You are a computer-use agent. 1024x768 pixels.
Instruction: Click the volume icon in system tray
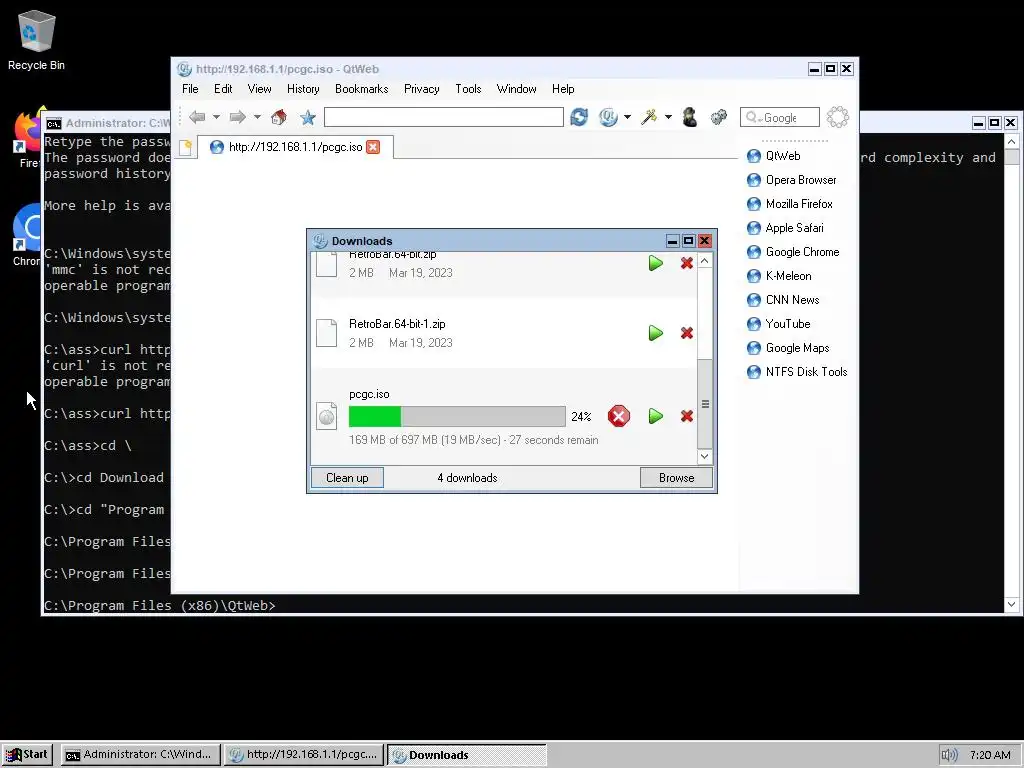(x=949, y=755)
